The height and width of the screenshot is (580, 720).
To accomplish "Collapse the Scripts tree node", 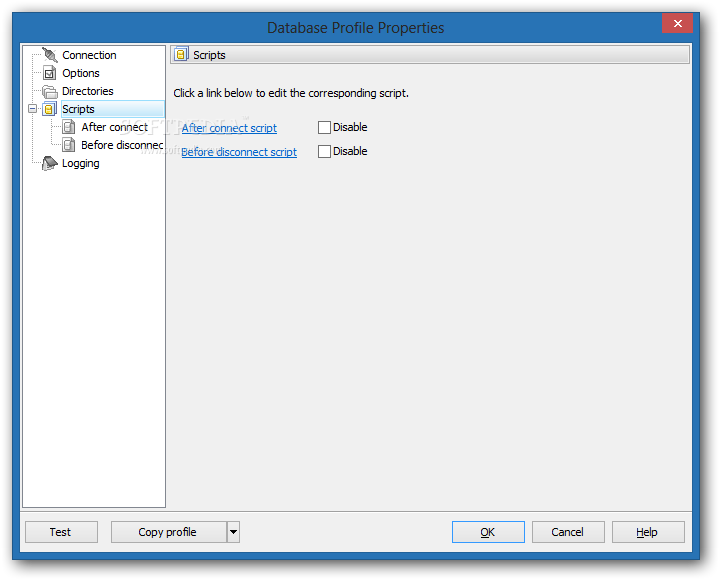I will tap(33, 109).
